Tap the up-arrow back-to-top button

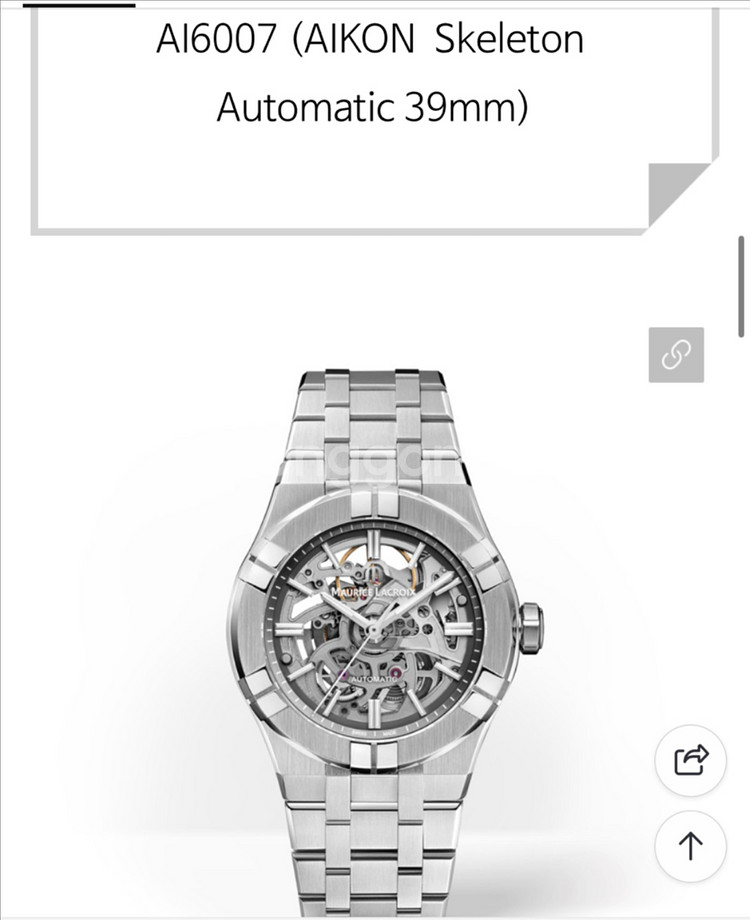[690, 846]
